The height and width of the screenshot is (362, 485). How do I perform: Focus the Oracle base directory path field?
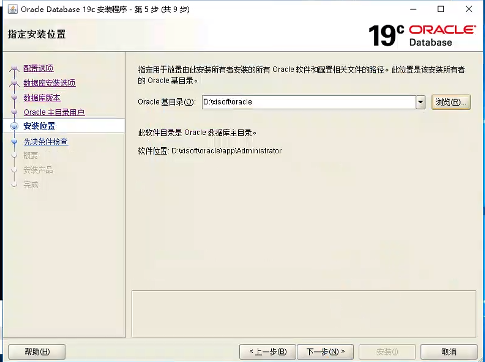tap(309, 102)
